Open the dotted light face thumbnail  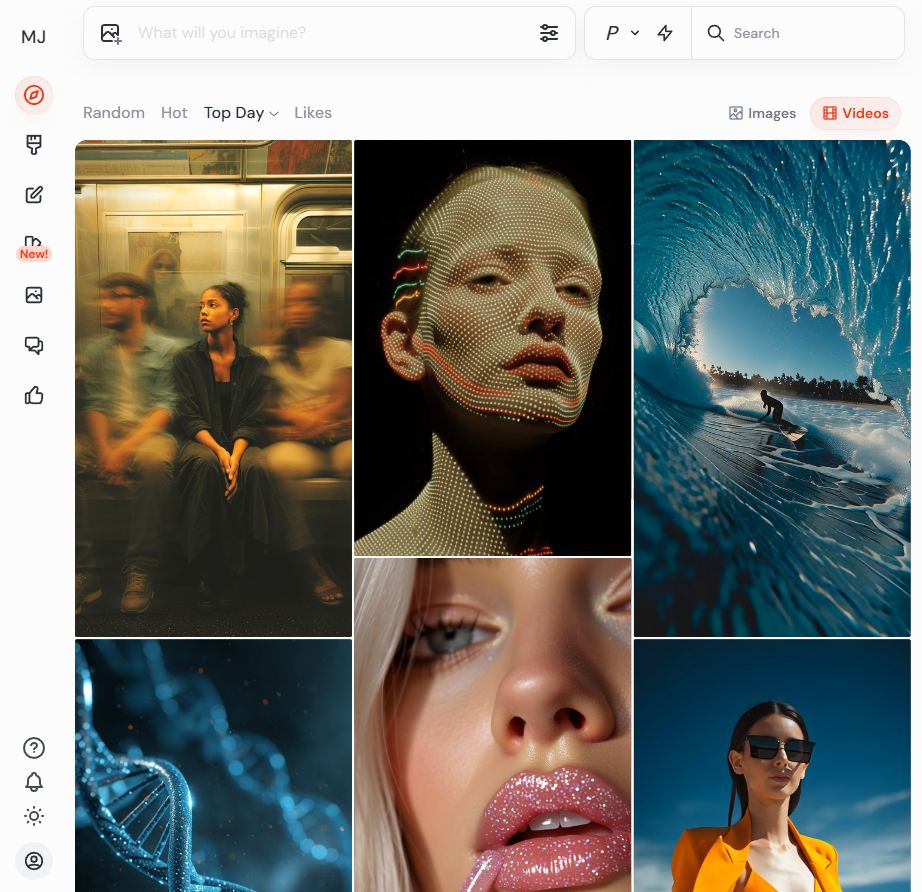click(x=493, y=348)
